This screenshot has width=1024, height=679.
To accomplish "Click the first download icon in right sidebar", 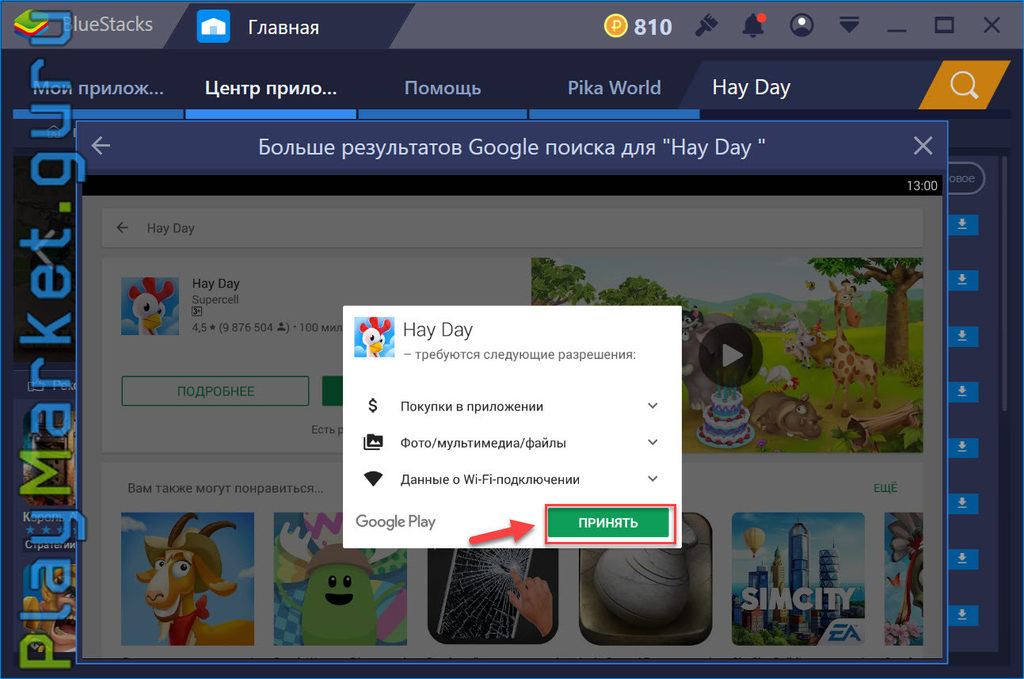I will (x=962, y=225).
